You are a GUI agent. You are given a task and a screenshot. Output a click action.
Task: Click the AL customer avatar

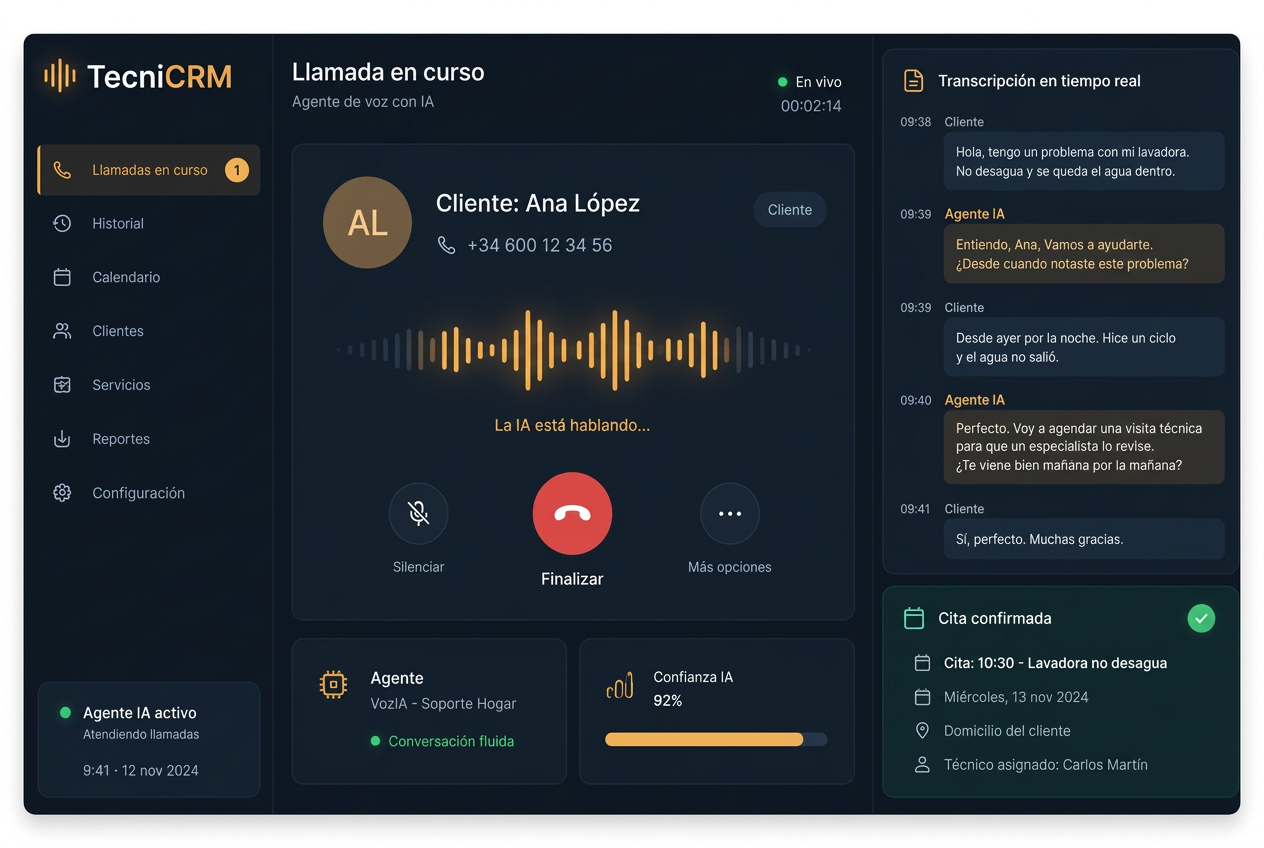(x=367, y=223)
